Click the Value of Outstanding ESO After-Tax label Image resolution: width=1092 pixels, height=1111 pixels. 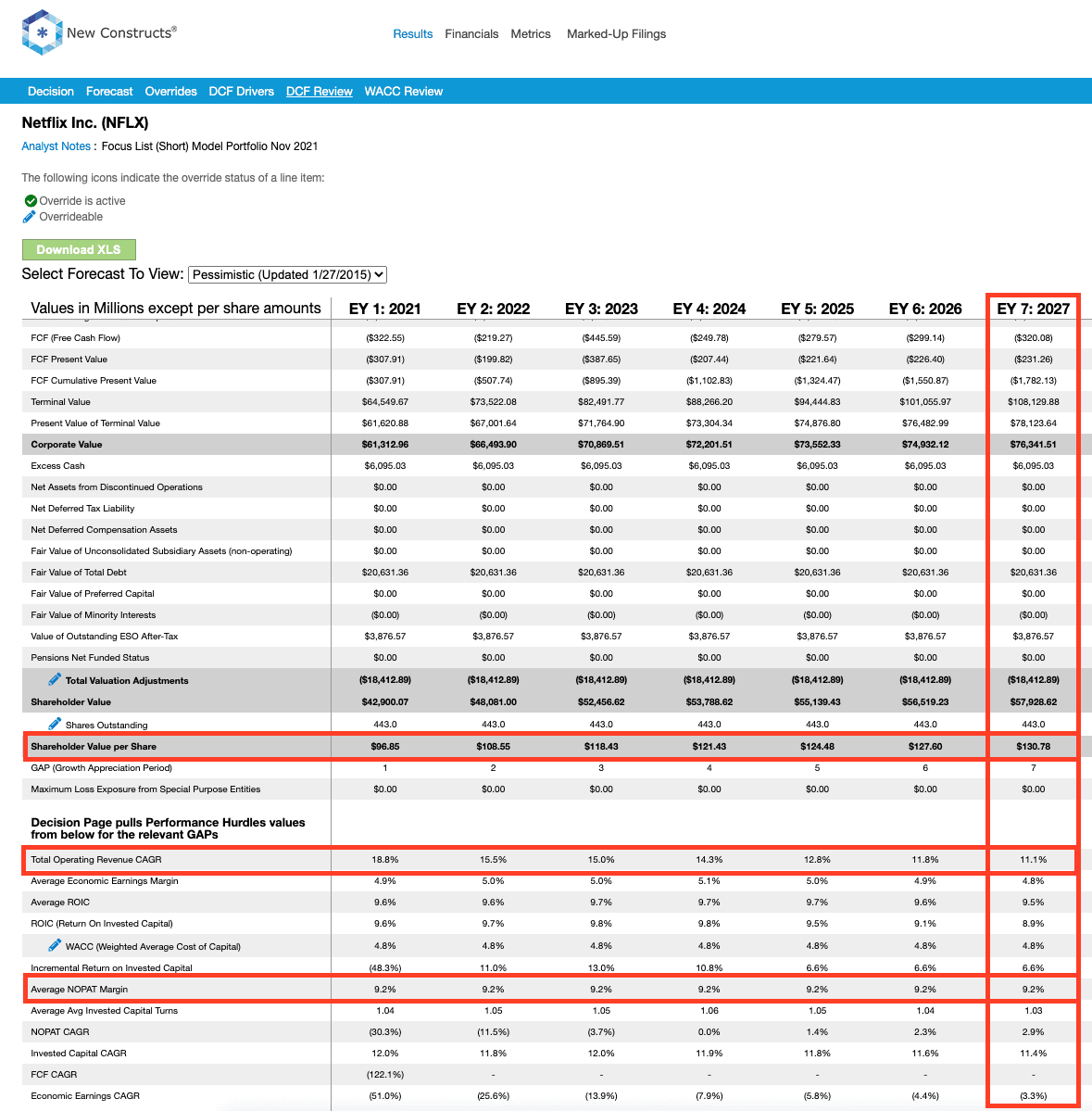(x=104, y=637)
